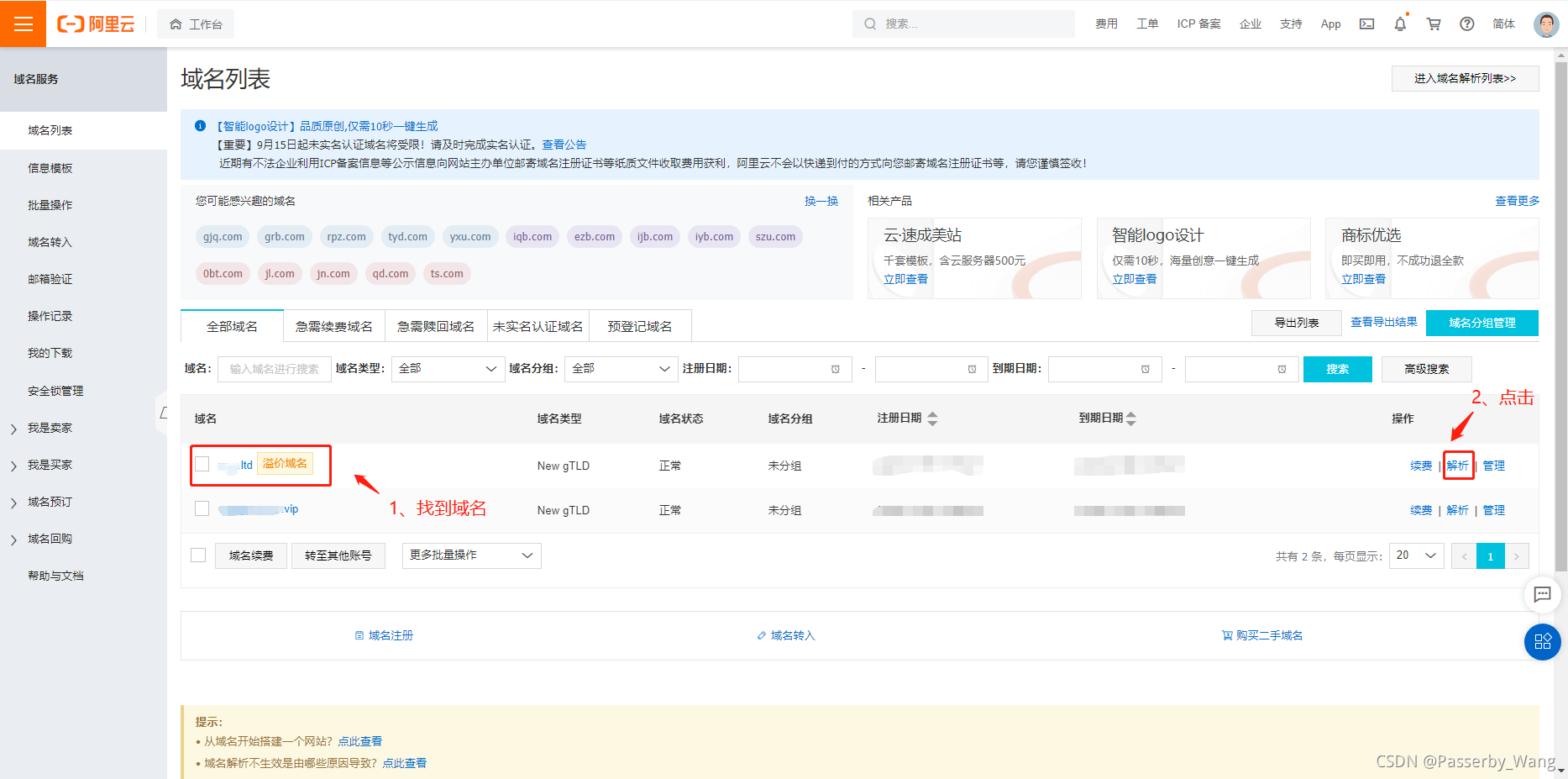Screen dimensions: 1568x779
Task: Click 管理 for the .ltd domain
Action: 1494,466
